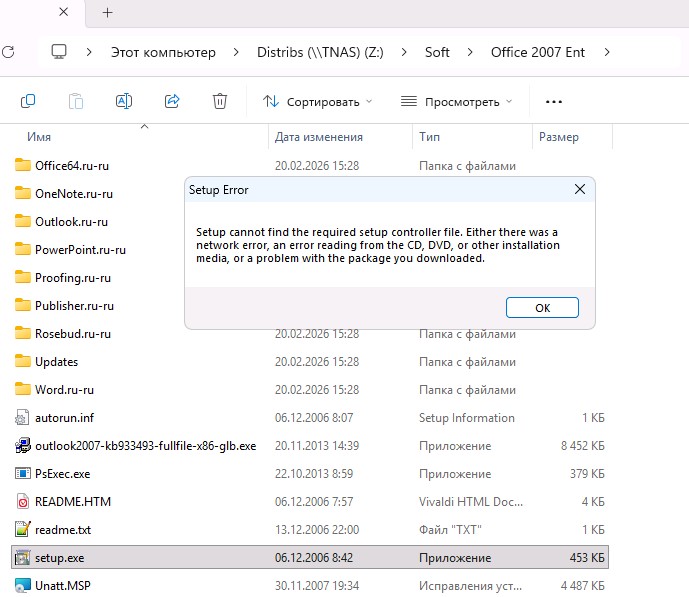The image size is (689, 597).
Task: Click size value 8 452 КБ
Action: pyautogui.click(x=583, y=446)
